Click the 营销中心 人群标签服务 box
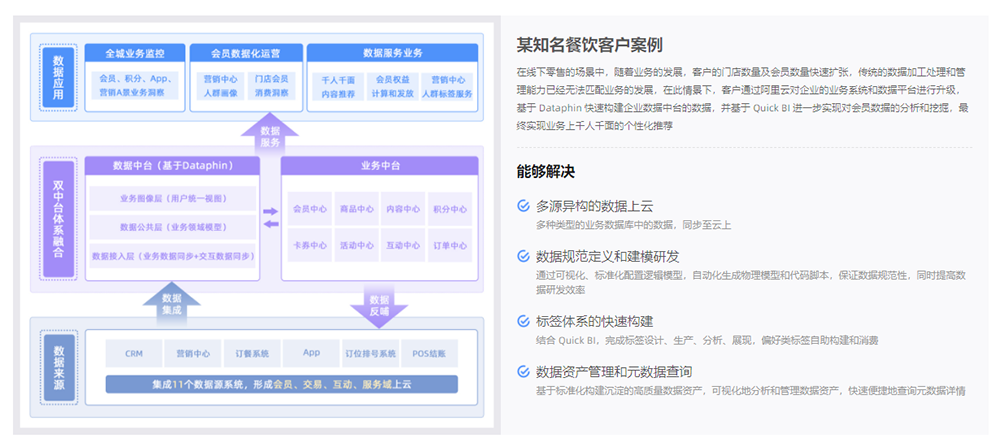 pos(448,86)
